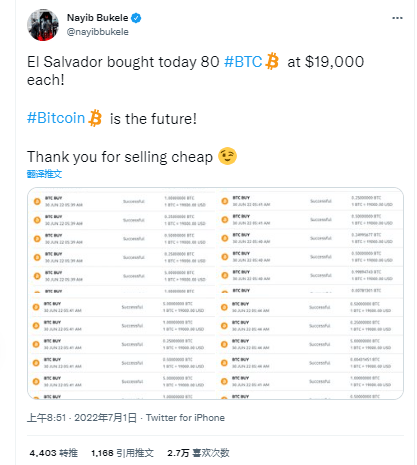View the 1,168 引用推文 quote tweets
The width and height of the screenshot is (417, 465).
pos(122,453)
